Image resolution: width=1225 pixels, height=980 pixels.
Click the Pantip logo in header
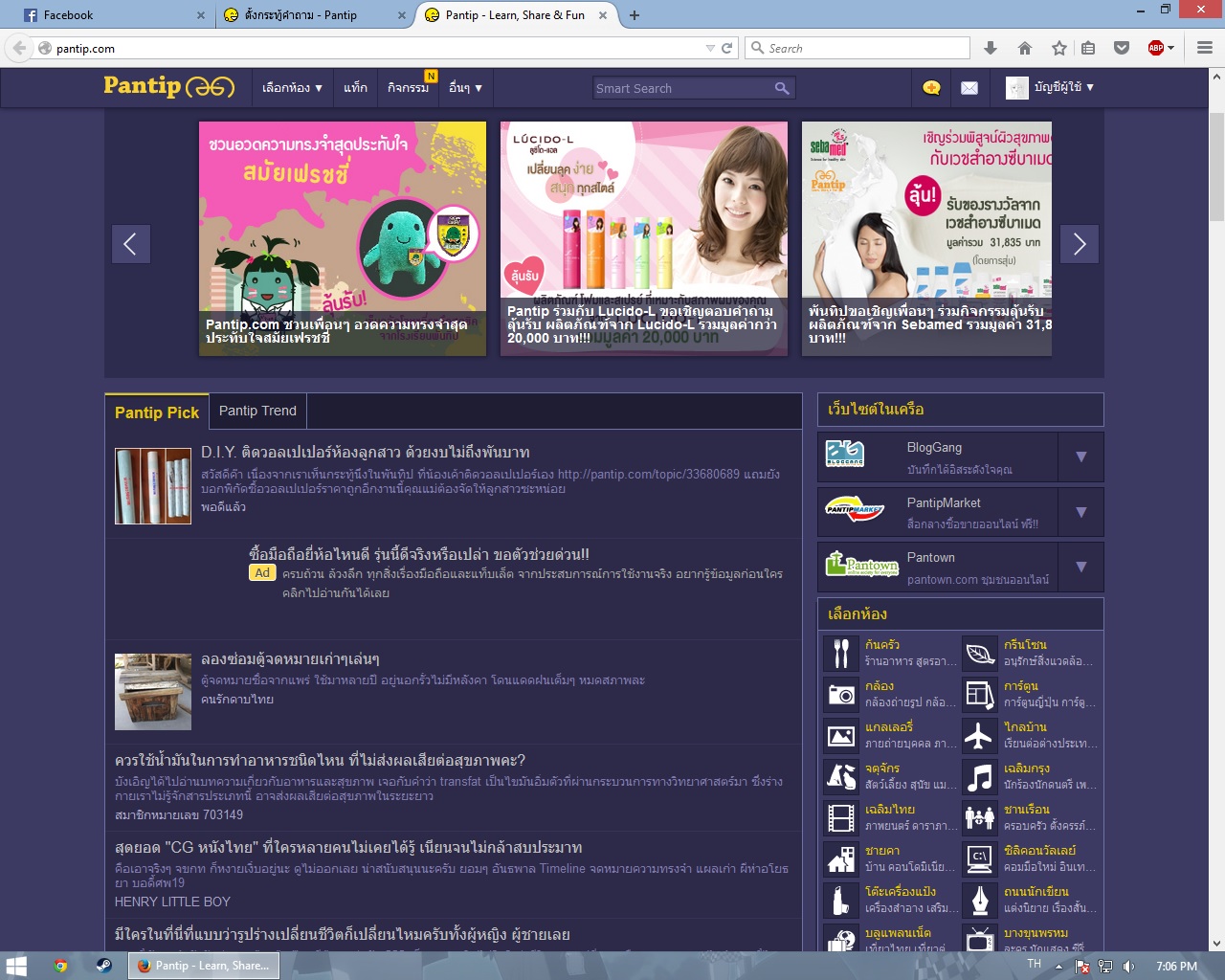click(x=169, y=86)
